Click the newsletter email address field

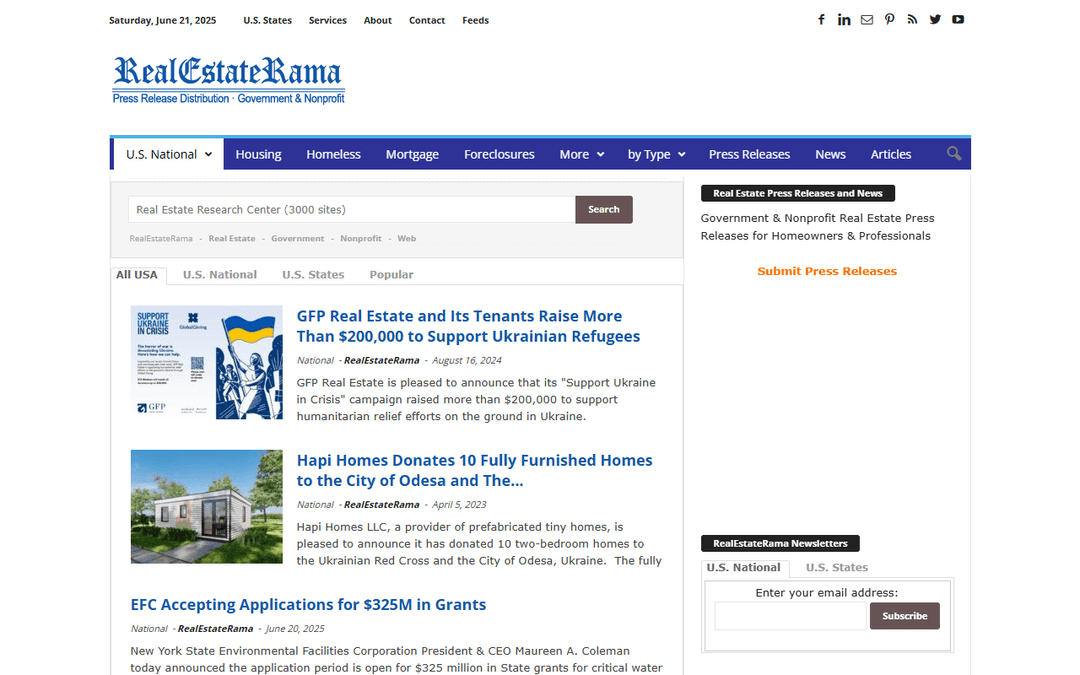coord(791,616)
